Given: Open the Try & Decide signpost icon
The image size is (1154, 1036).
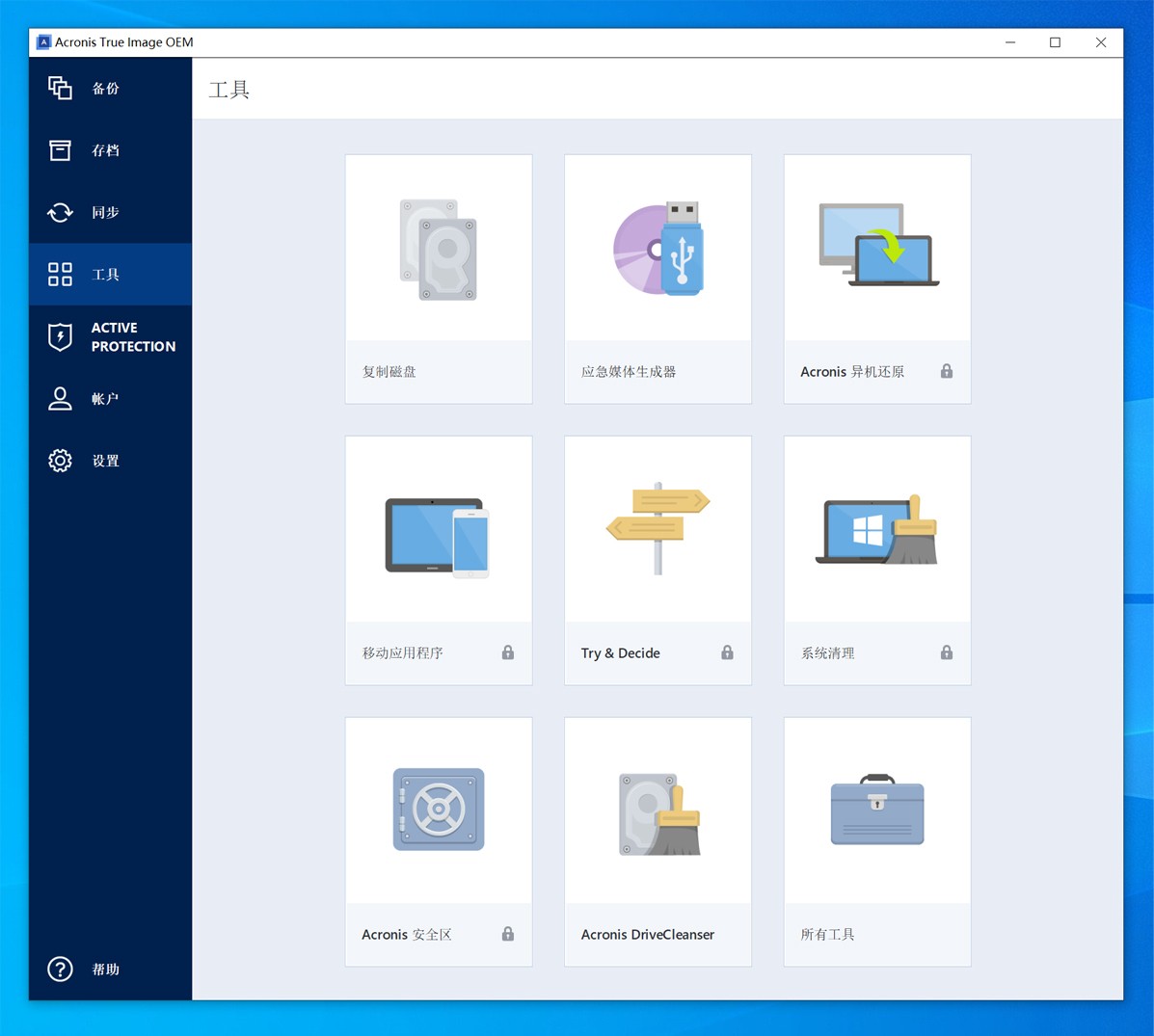Looking at the screenshot, I should tap(658, 527).
